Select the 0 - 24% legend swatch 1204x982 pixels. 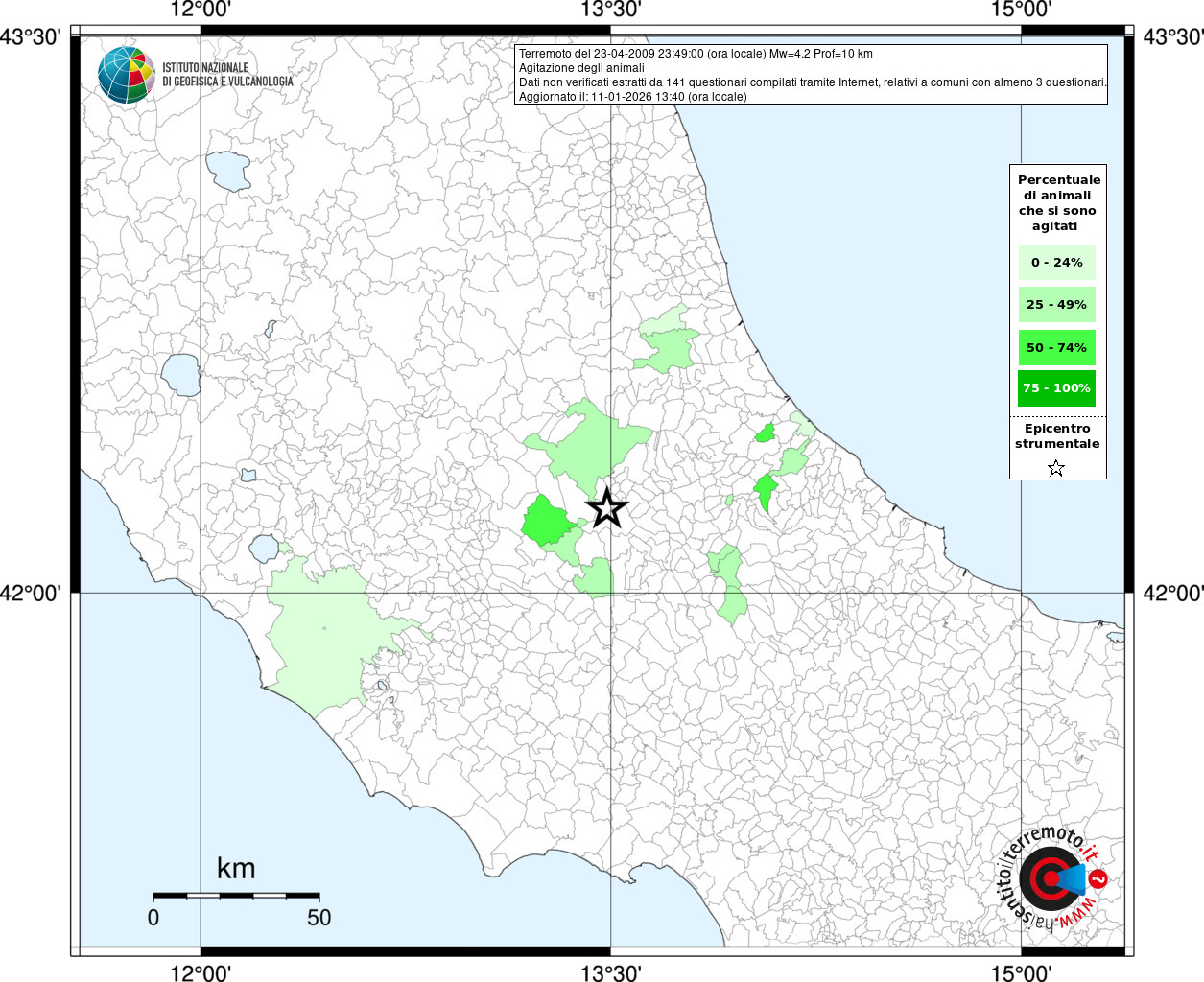(x=1056, y=262)
